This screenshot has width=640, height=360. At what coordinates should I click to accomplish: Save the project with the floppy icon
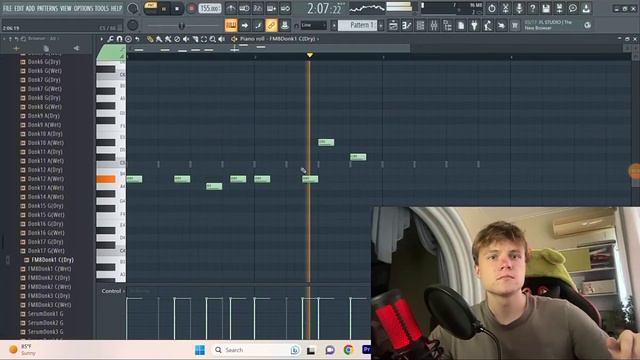pyautogui.click(x=546, y=8)
